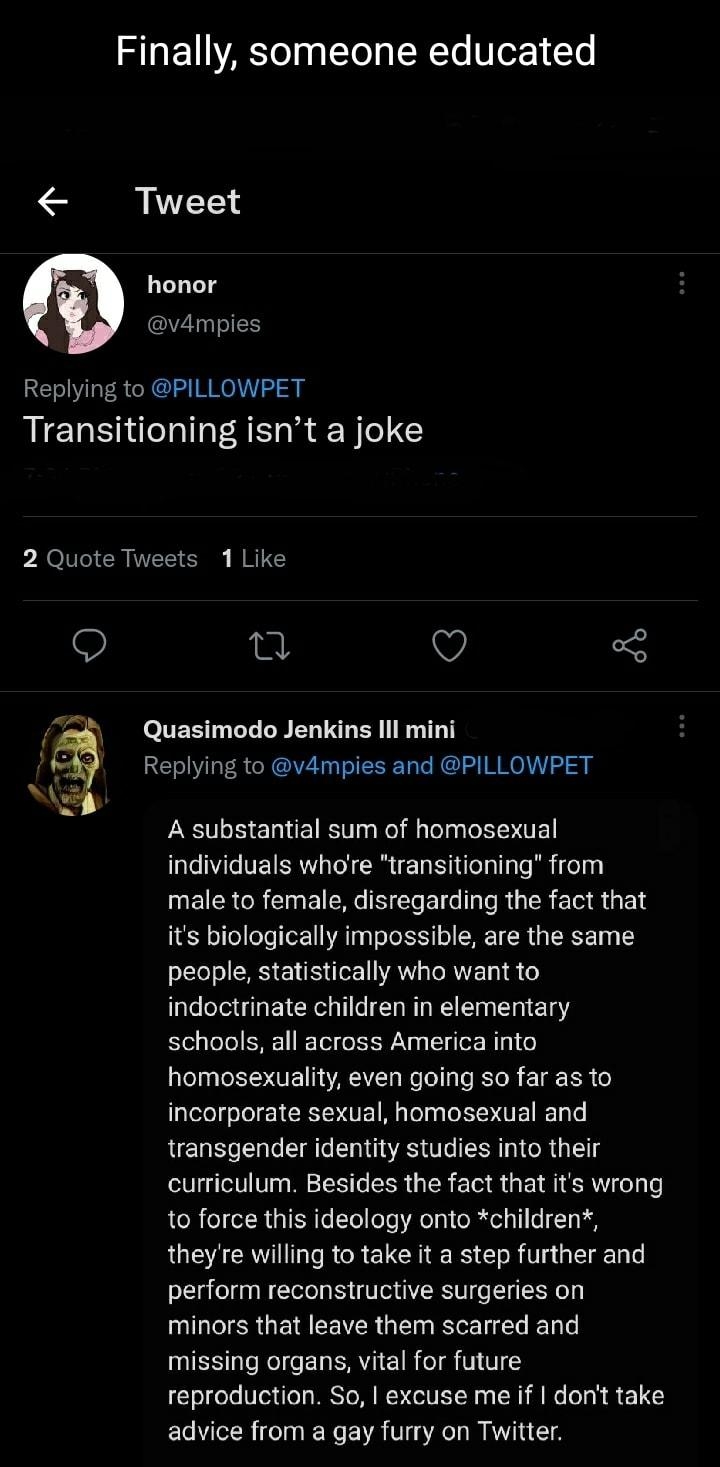Click Quasimodo's zombie profile picture
The image size is (720, 1467).
[x=70, y=763]
